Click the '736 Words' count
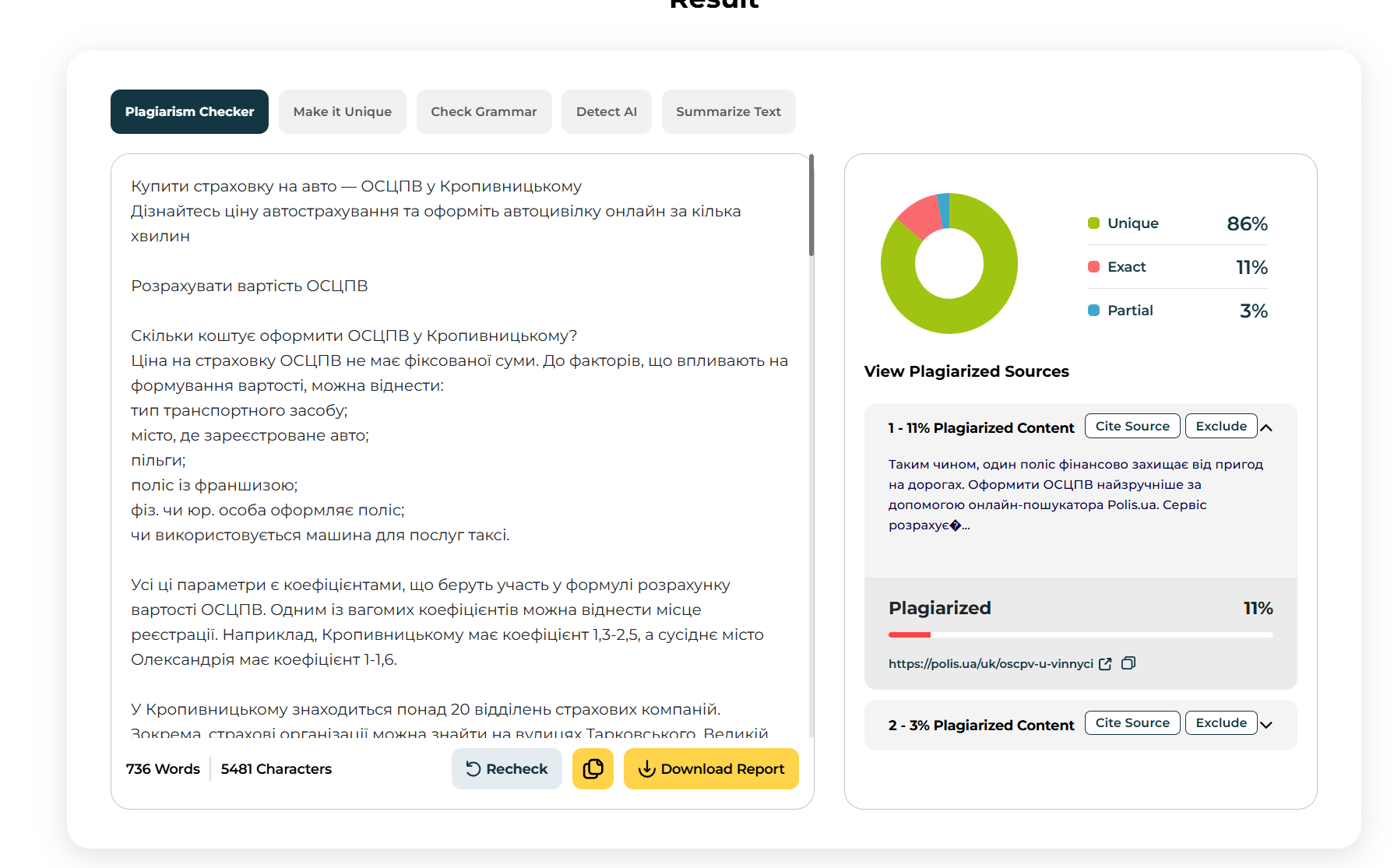 163,769
